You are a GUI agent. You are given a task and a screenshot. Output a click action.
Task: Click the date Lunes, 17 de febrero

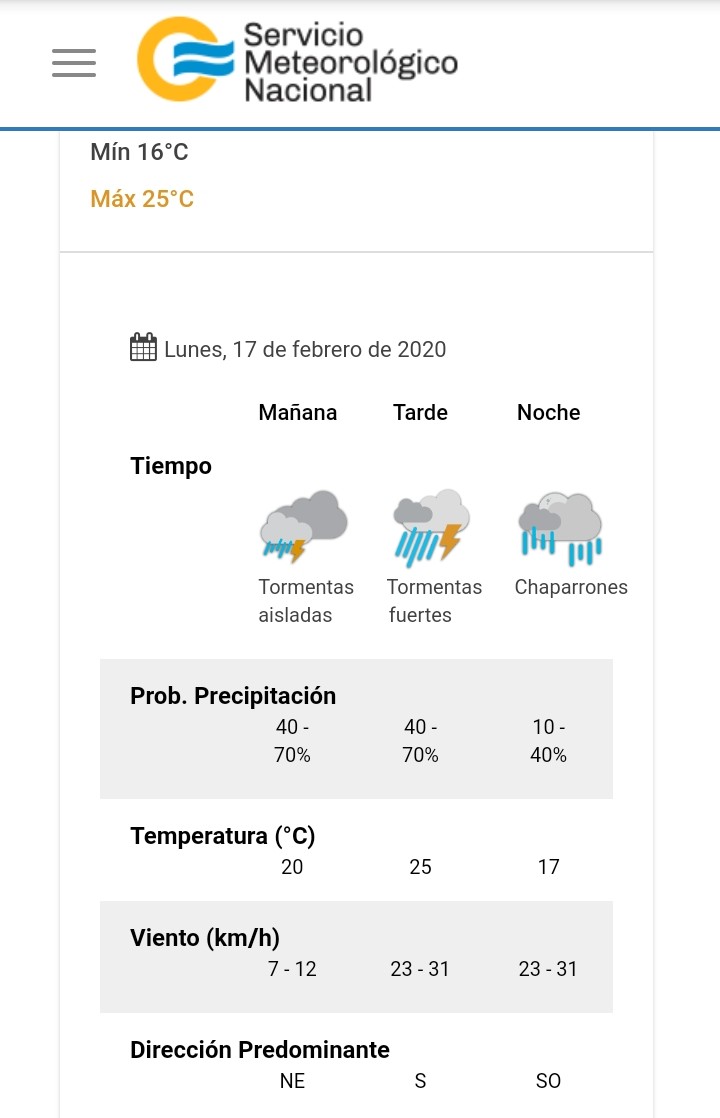point(305,350)
